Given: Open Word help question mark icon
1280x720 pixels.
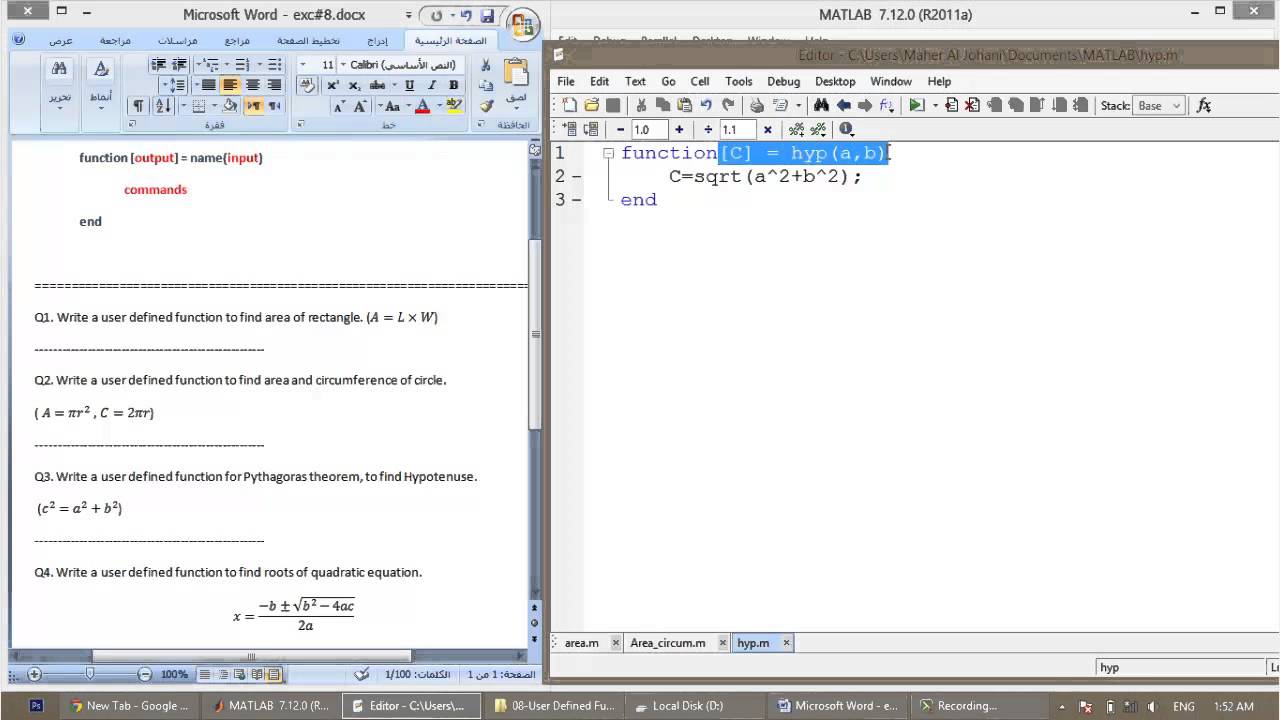Looking at the screenshot, I should point(19,40).
